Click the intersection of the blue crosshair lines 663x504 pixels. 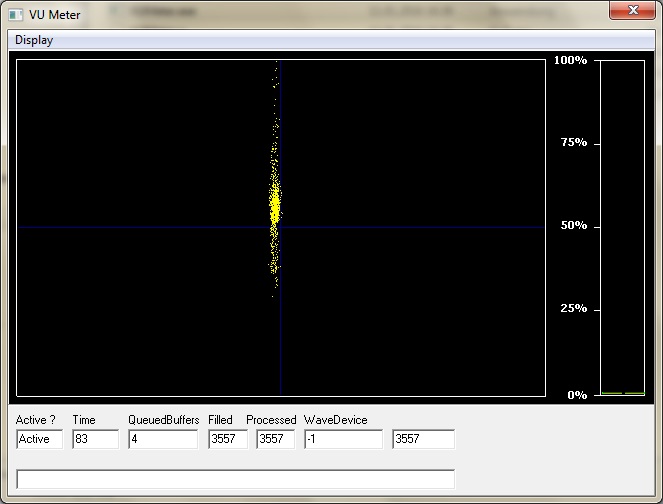point(280,227)
